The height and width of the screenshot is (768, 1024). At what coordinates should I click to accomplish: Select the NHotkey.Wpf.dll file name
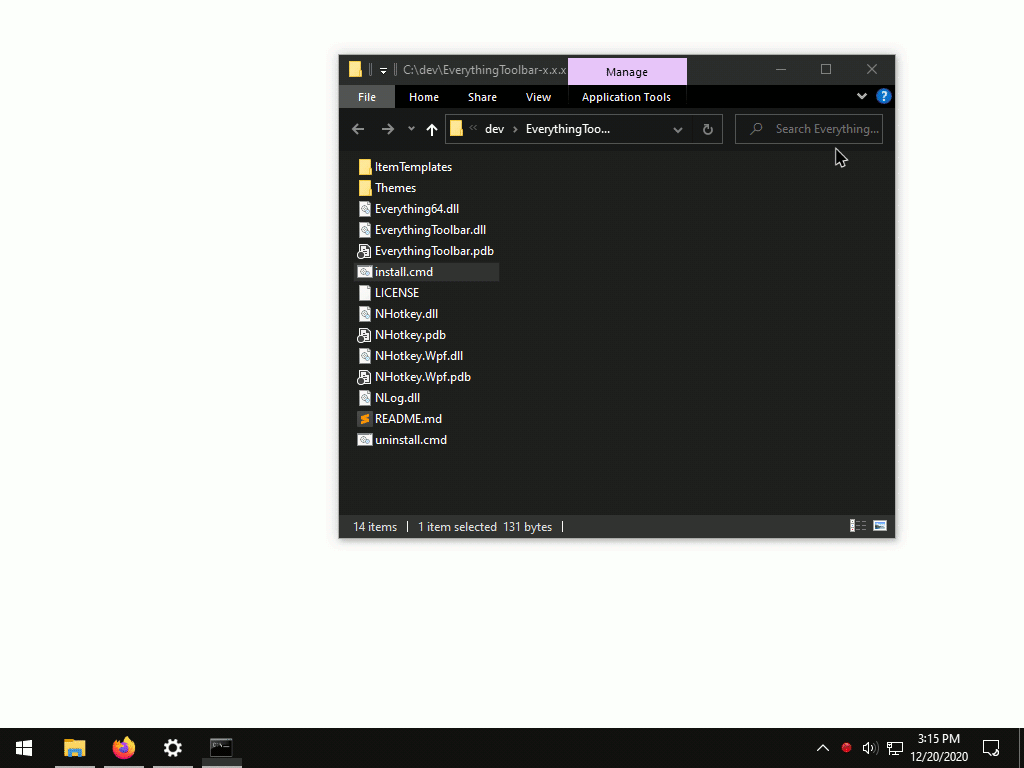click(419, 356)
